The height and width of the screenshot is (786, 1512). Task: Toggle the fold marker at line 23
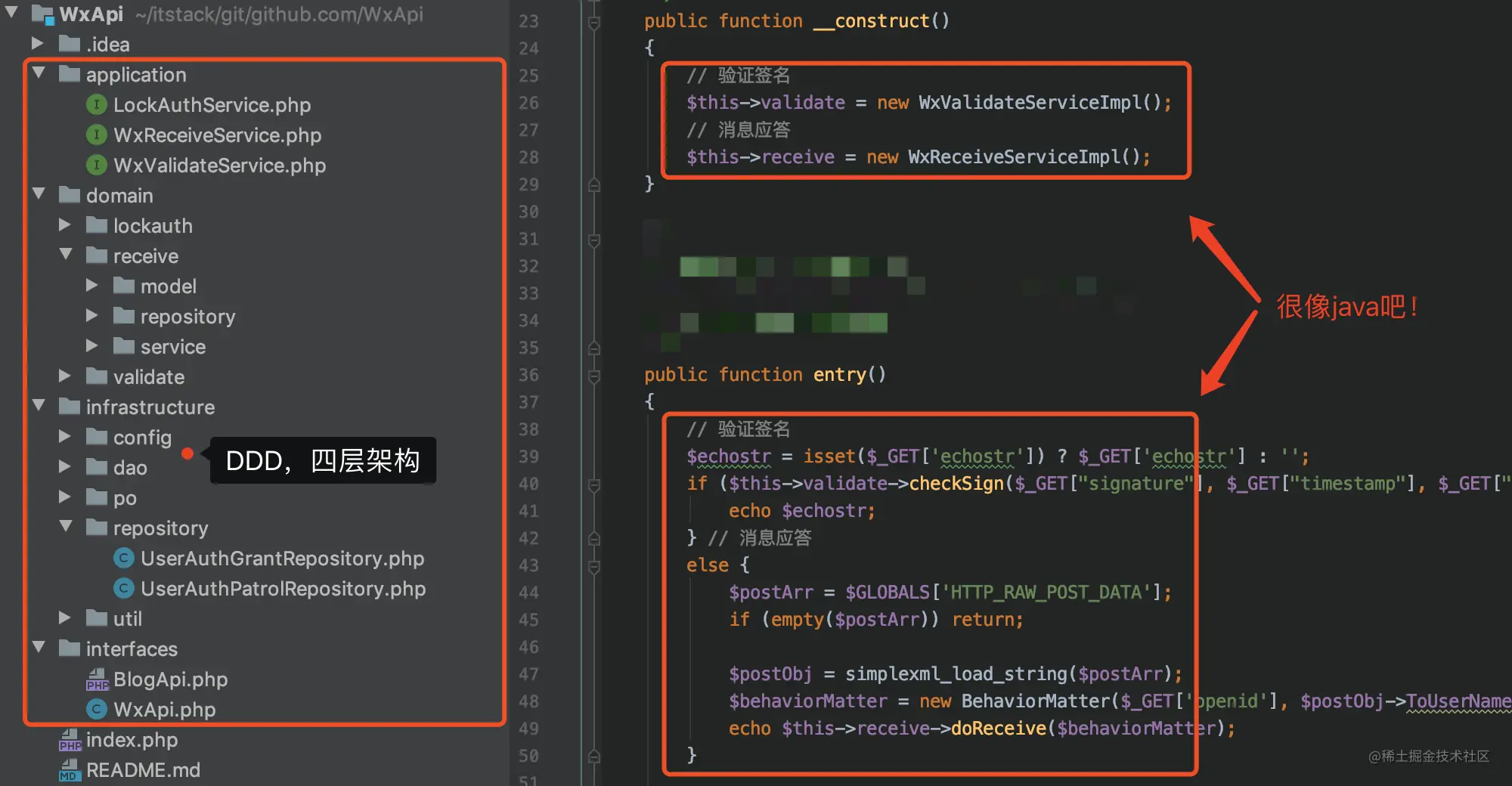594,22
